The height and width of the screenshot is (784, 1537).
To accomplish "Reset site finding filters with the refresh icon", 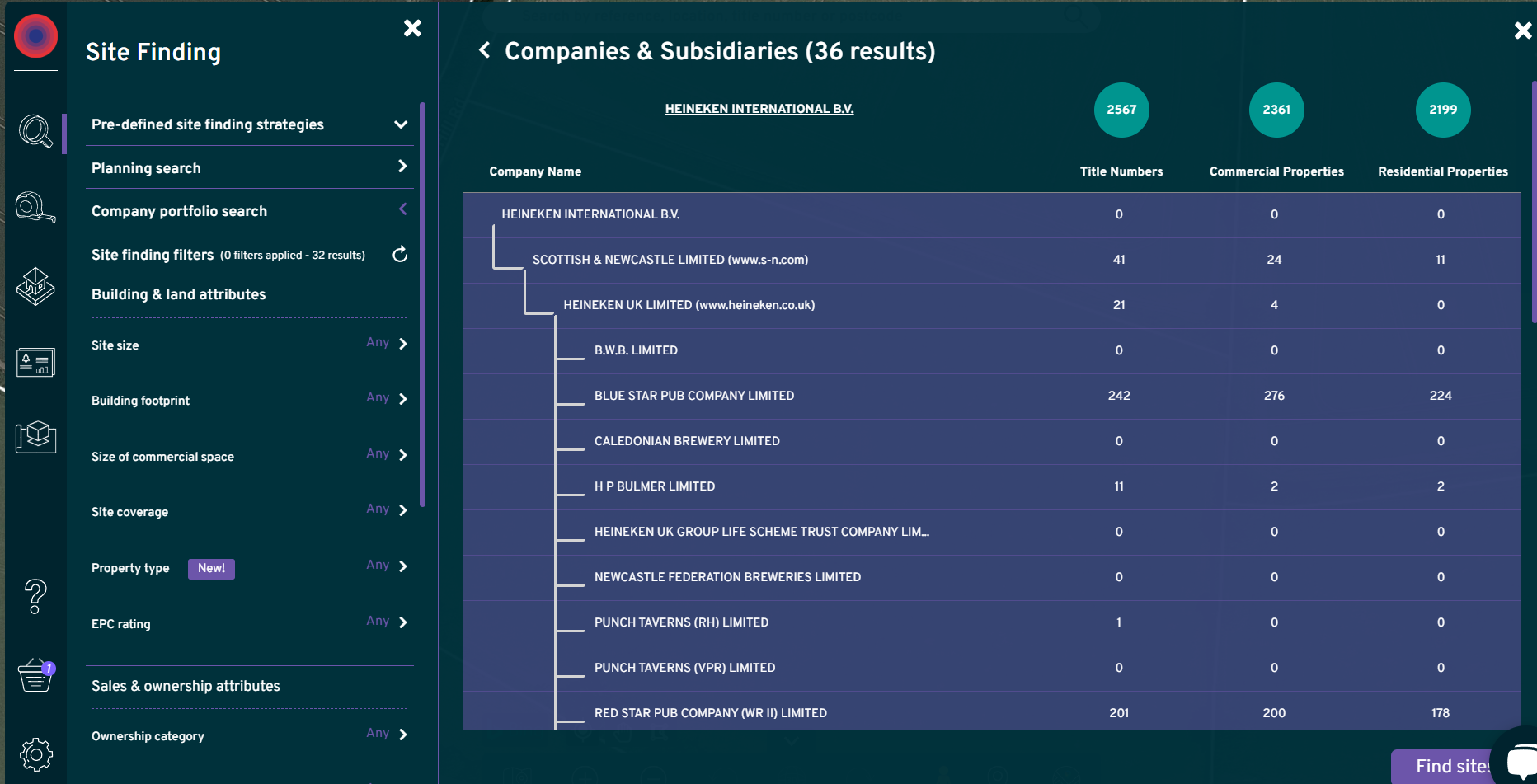I will point(400,254).
